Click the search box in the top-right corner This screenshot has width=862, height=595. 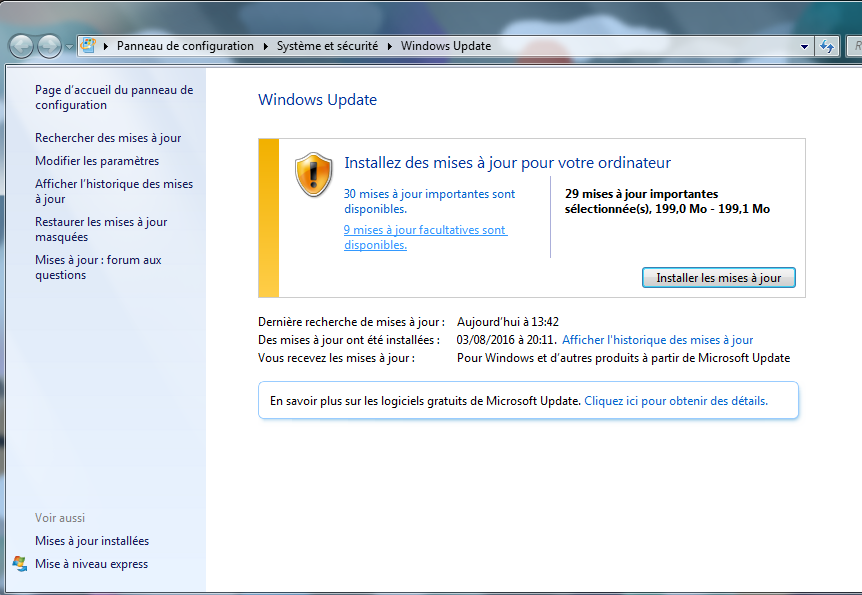[x=855, y=45]
